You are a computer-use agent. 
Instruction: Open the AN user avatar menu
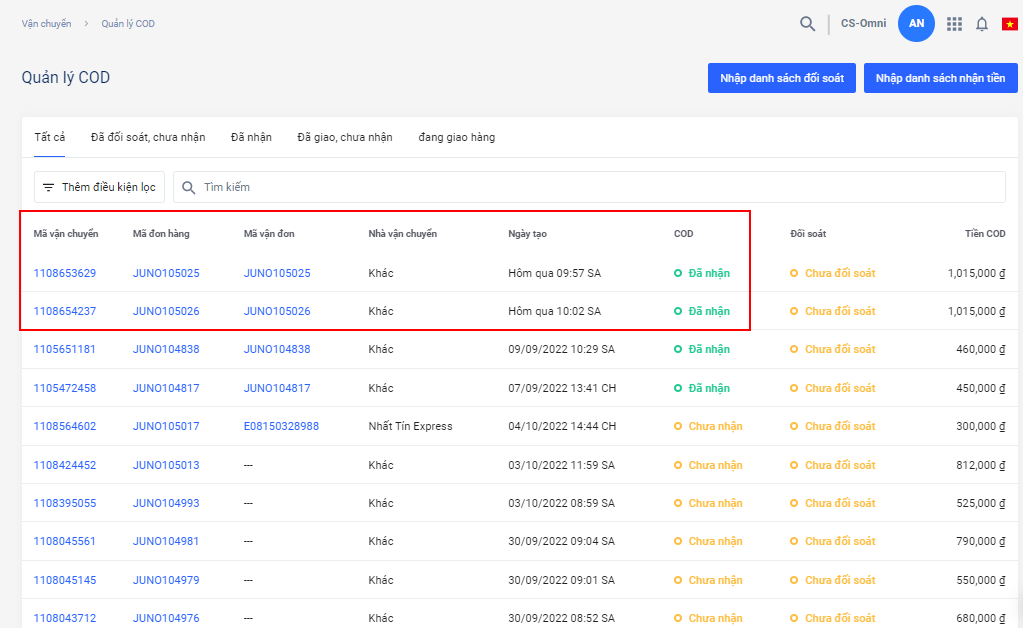coord(916,24)
